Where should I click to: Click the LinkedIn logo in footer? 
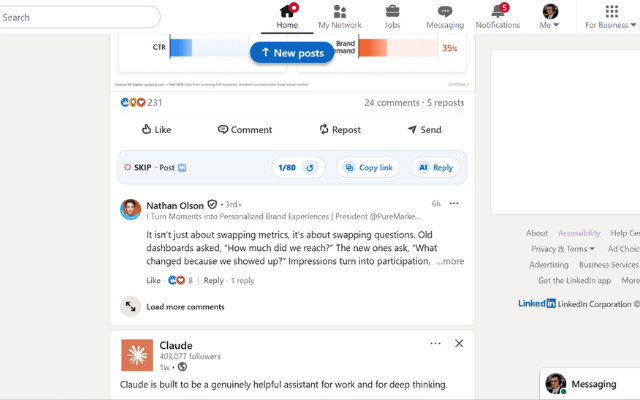pos(537,303)
